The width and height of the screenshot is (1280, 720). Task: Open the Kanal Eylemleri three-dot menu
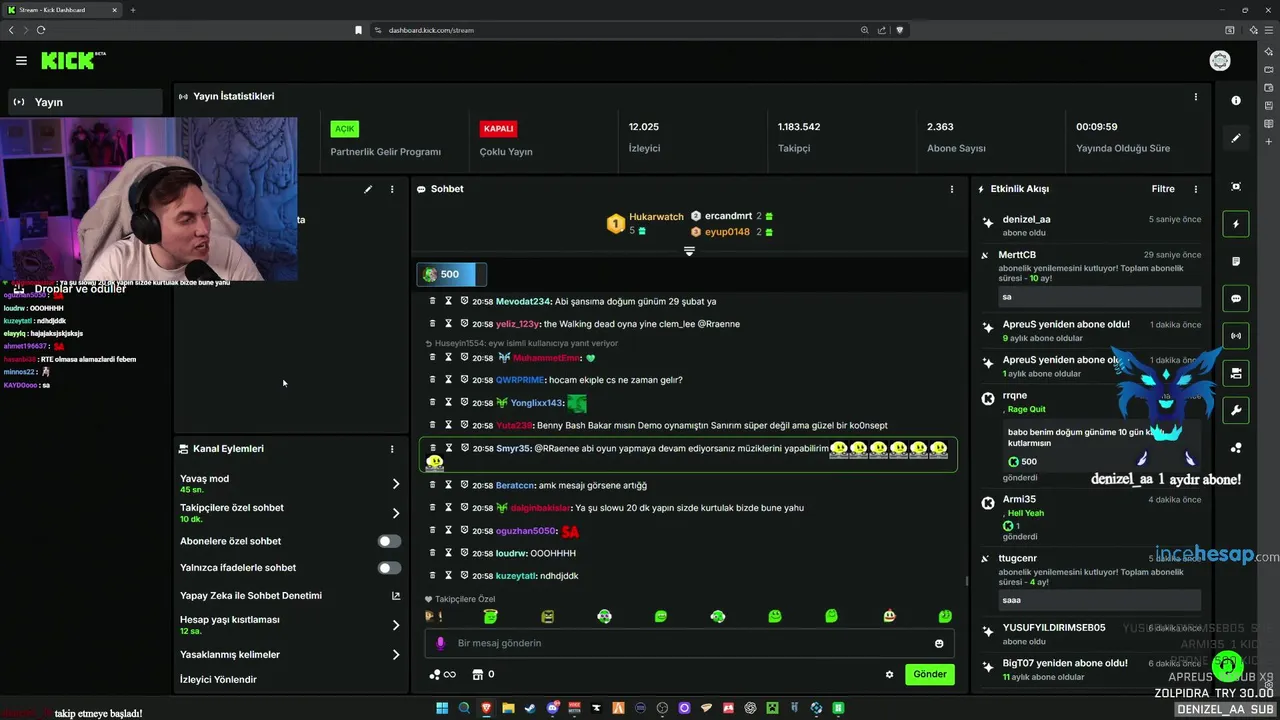click(392, 449)
